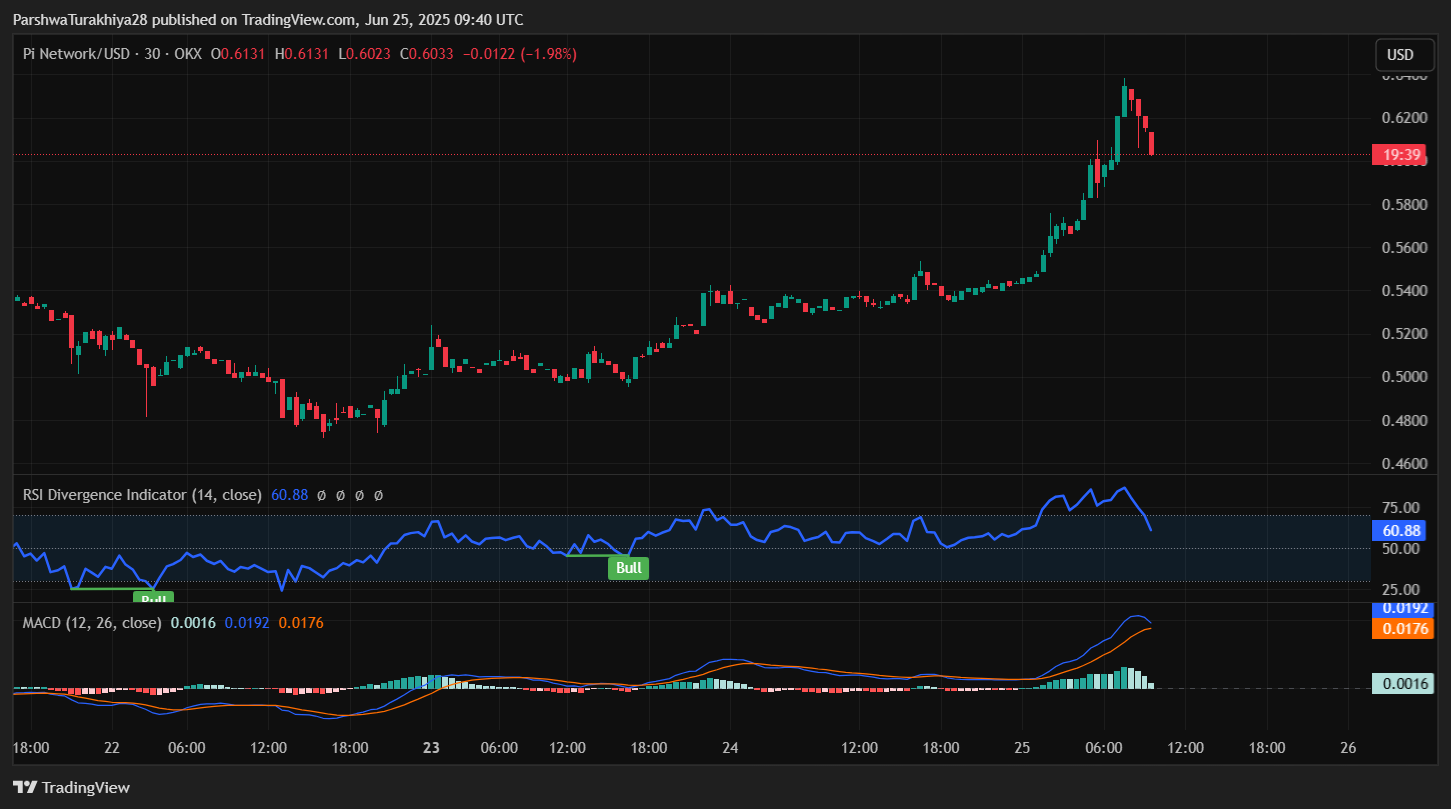
Task: Click the fully visible green Bull label
Action: 628,568
